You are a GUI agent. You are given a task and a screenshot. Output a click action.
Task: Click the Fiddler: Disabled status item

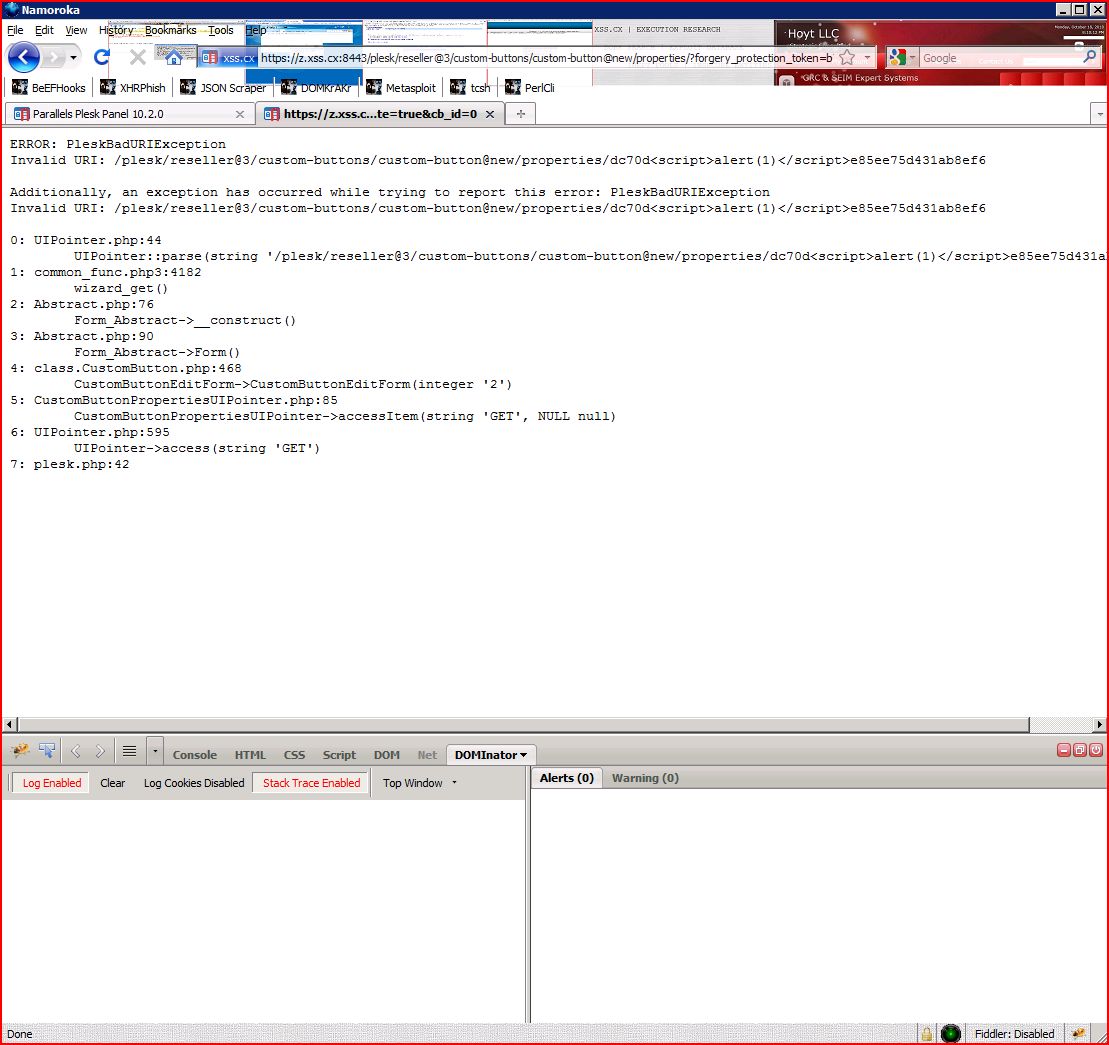[1014, 1034]
